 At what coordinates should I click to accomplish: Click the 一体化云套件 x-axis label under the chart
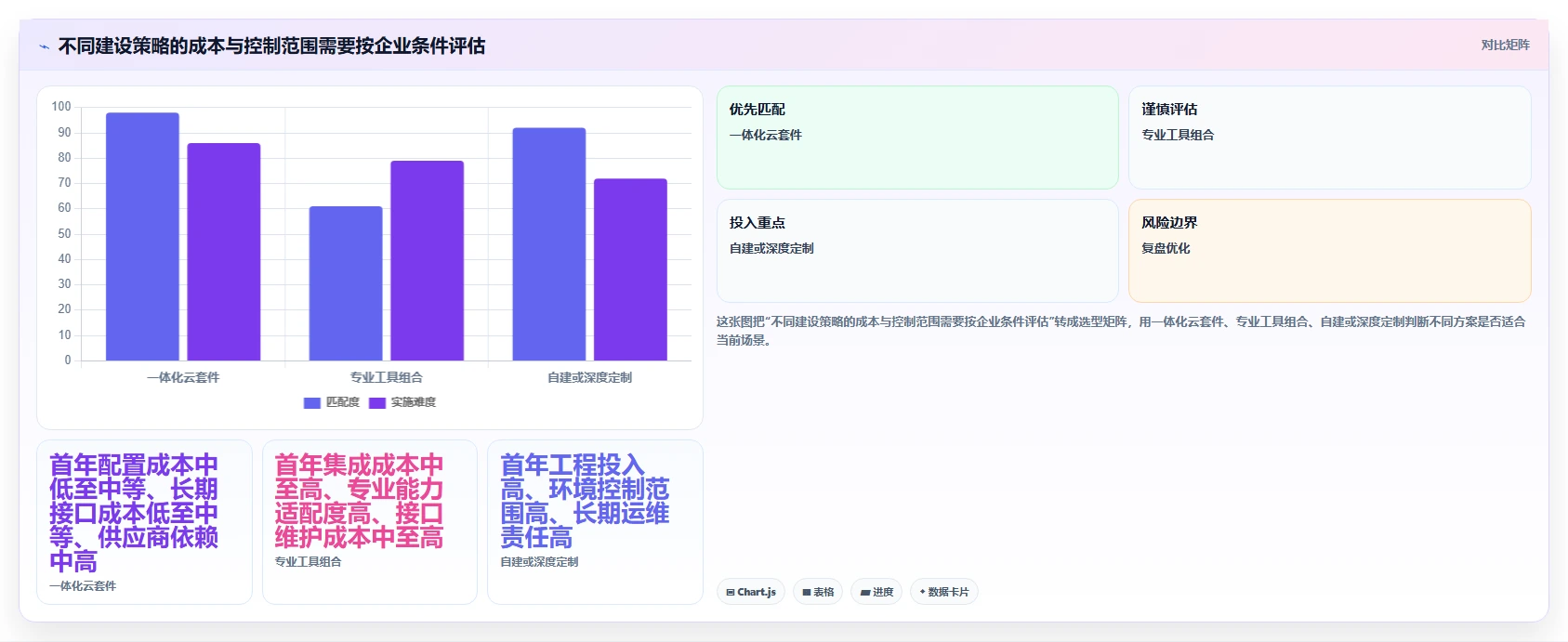tap(183, 377)
